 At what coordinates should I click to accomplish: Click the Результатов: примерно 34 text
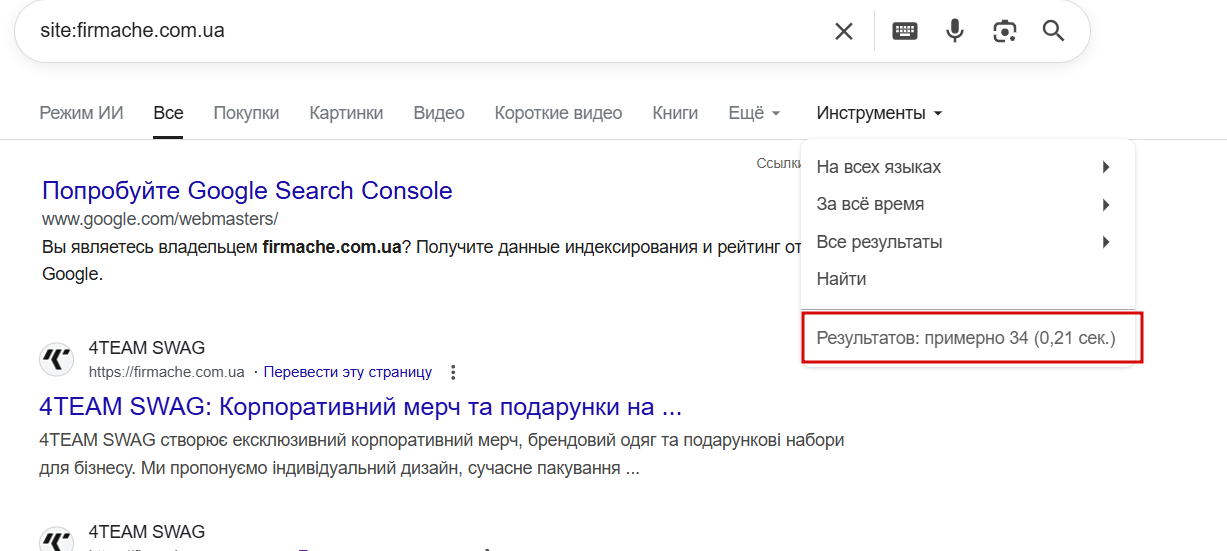click(966, 338)
